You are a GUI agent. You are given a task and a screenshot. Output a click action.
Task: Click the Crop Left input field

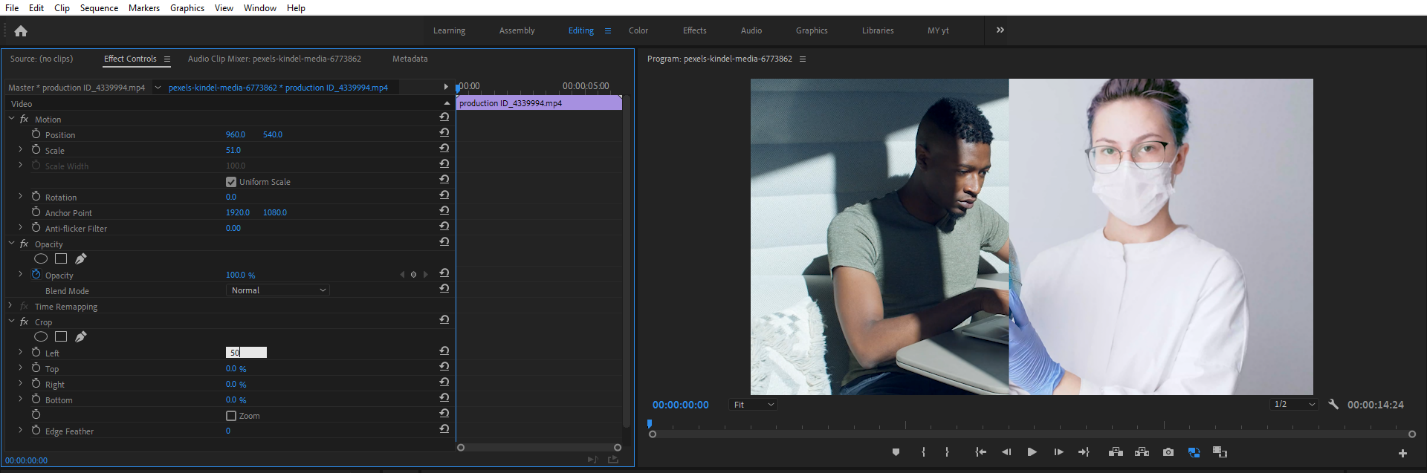click(x=246, y=352)
